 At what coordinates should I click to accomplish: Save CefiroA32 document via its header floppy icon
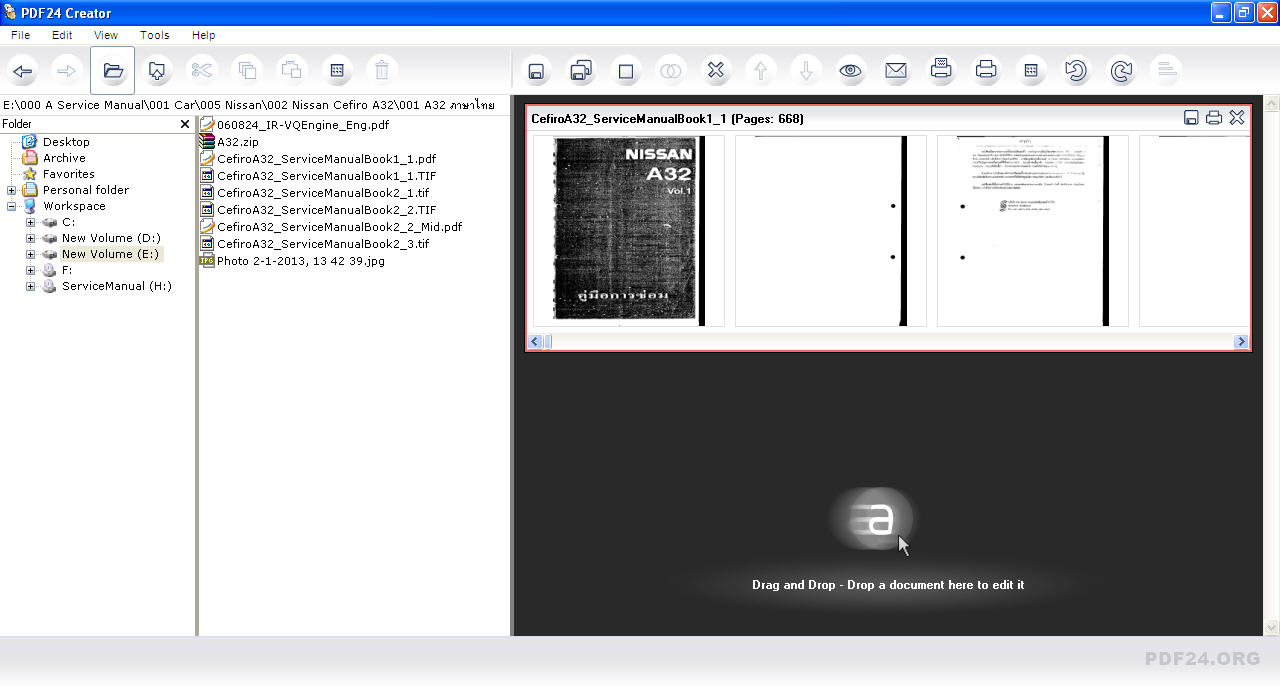click(x=1191, y=118)
